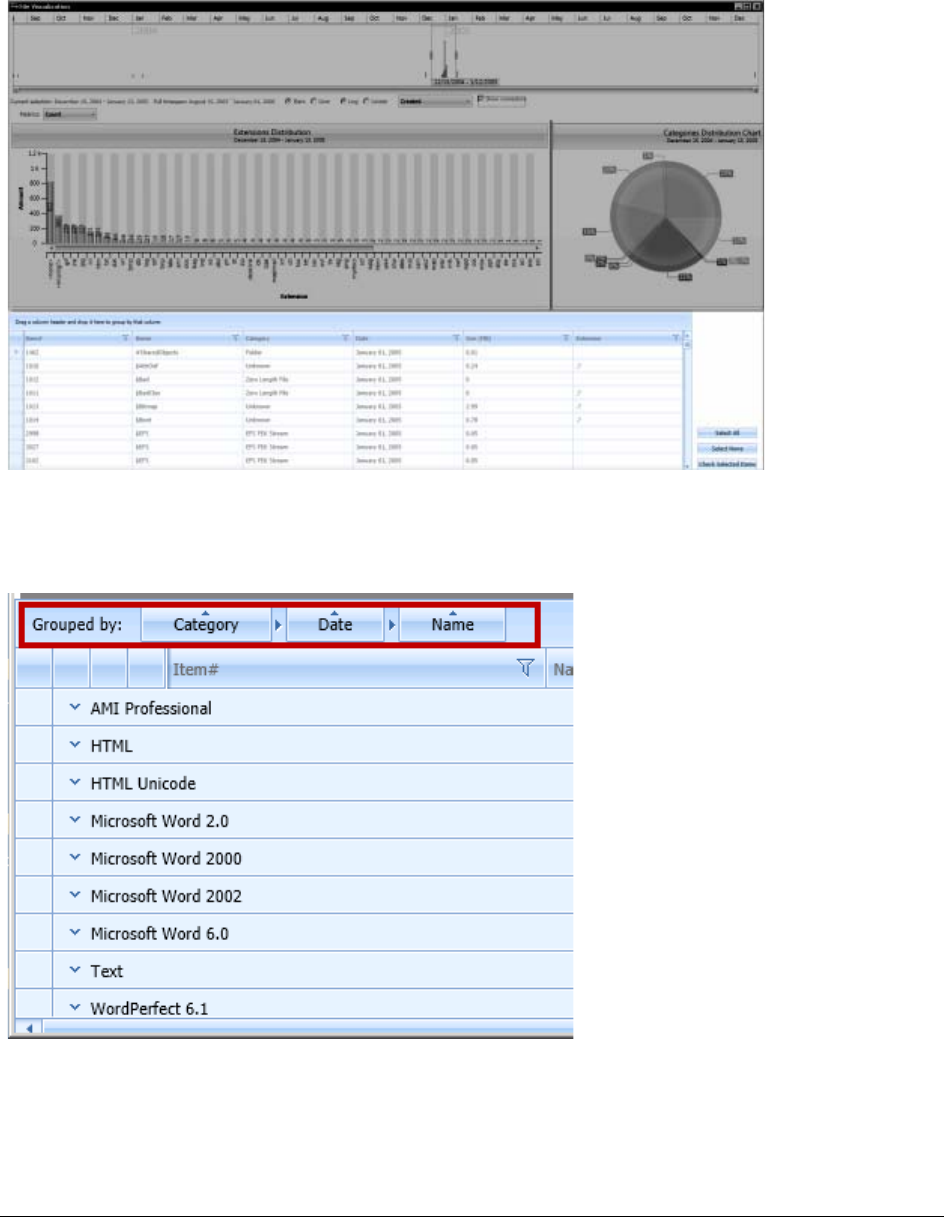Expand the WordPerfect 6.1 group

(74, 1006)
